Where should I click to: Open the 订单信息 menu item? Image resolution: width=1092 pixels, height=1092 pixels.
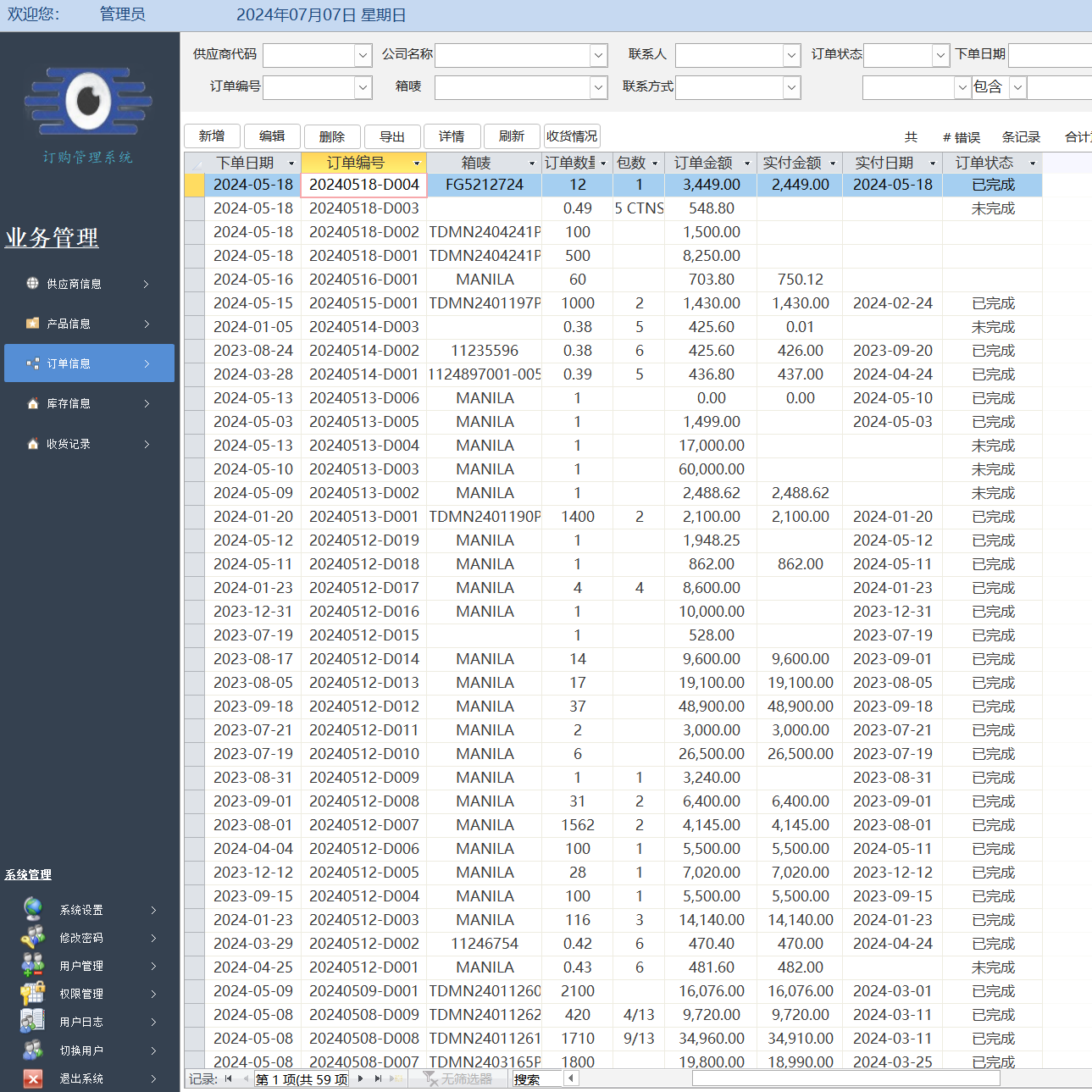pos(89,363)
